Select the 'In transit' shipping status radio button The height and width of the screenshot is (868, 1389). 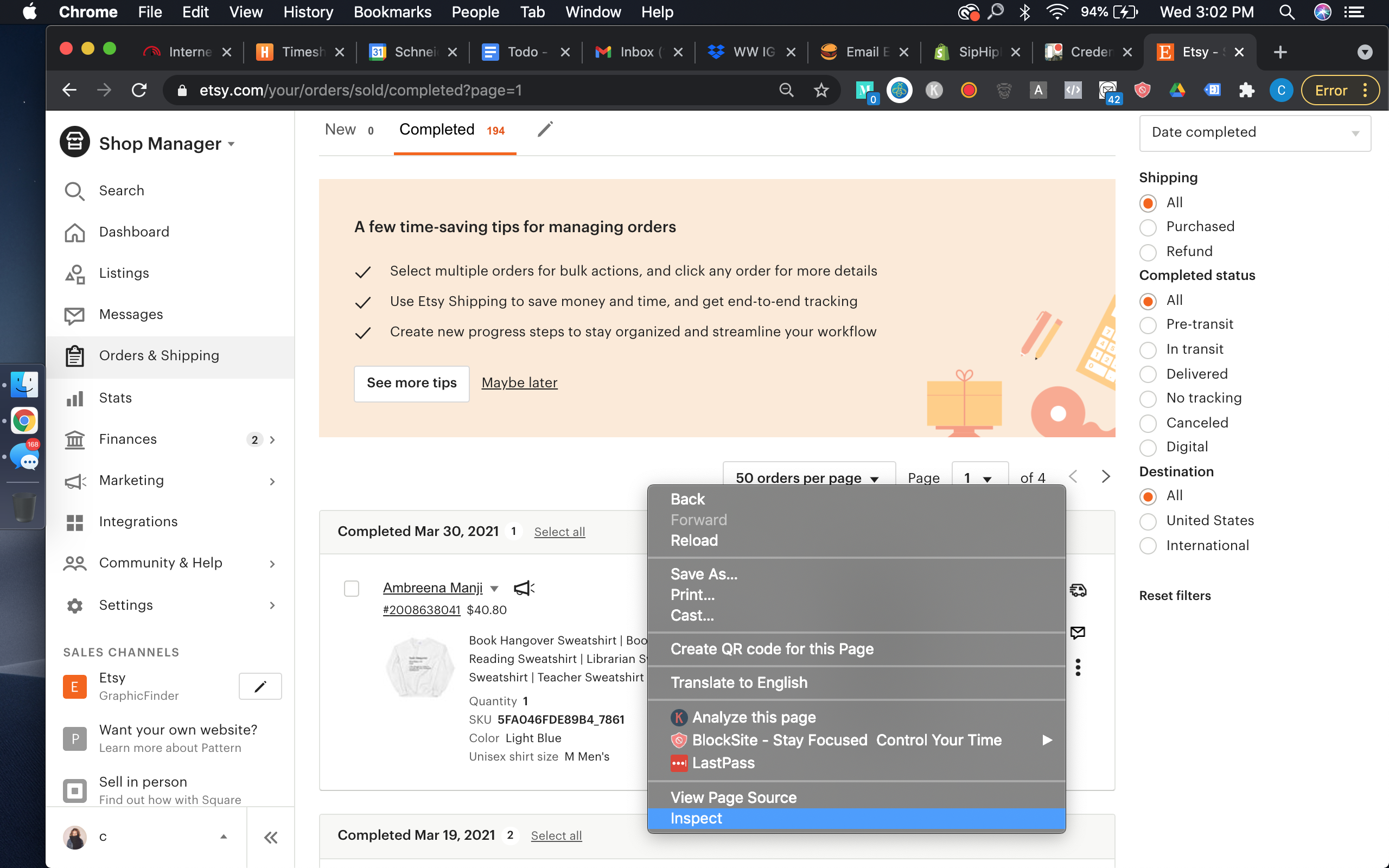tap(1149, 349)
